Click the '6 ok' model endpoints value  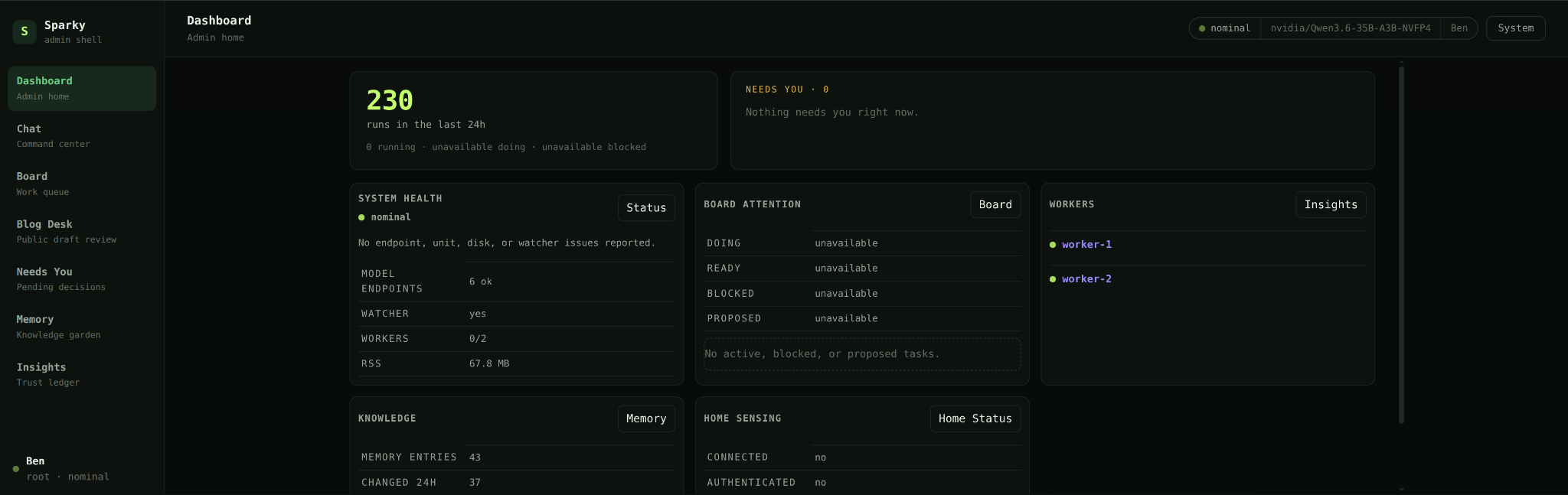(481, 282)
